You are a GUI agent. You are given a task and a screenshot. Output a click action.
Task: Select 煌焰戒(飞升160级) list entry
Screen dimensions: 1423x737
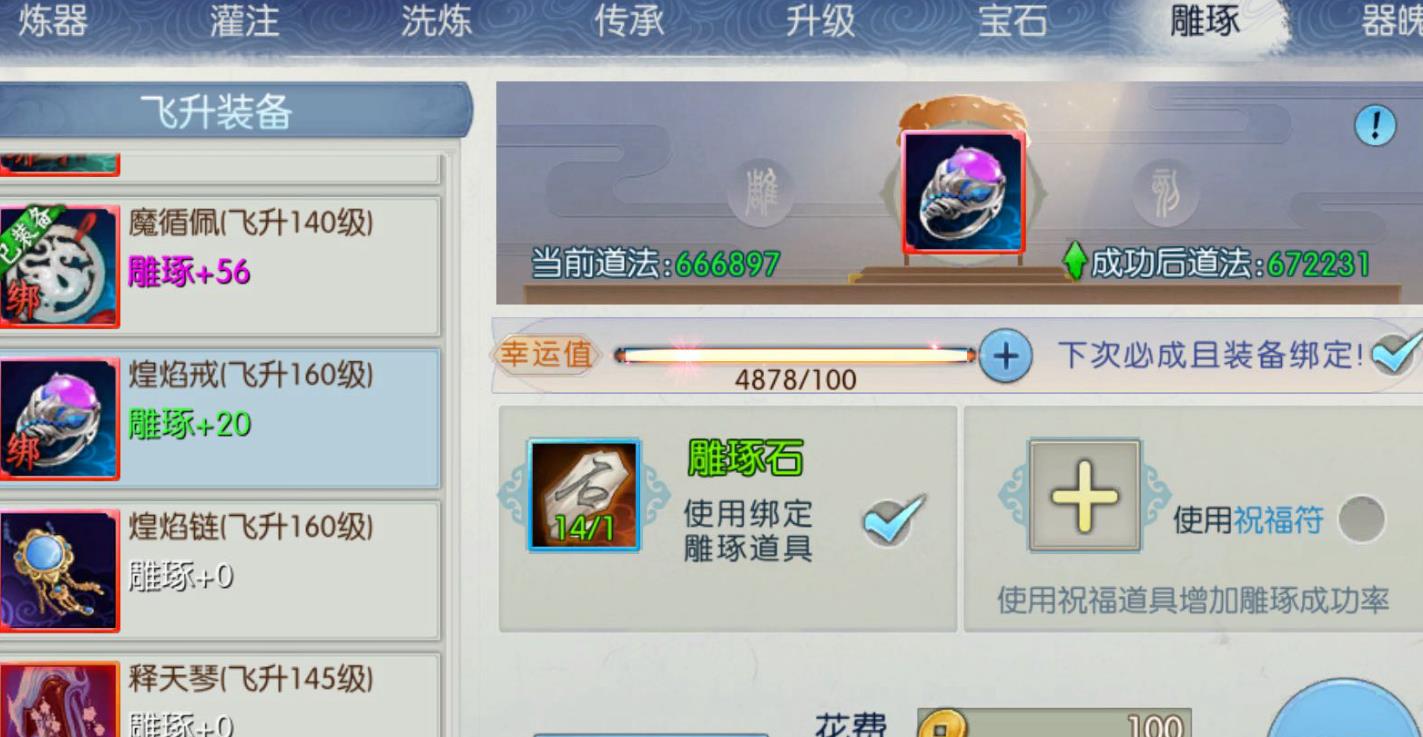220,418
